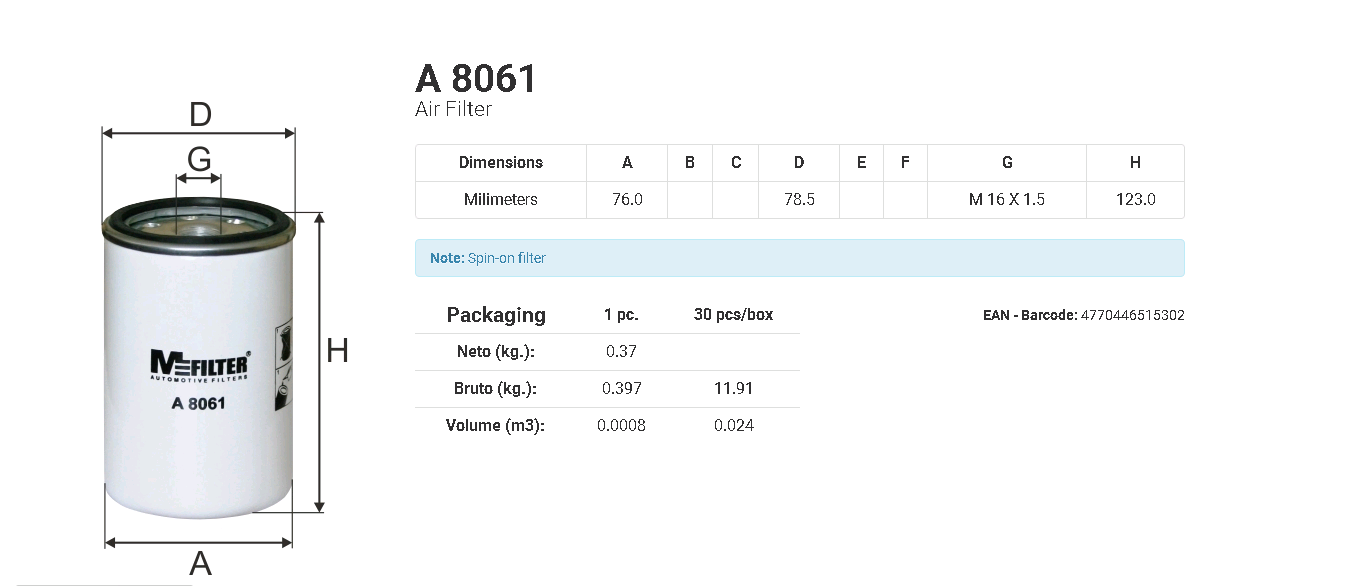Click the M 16 X 1.5 thread value

pyautogui.click(x=1007, y=199)
